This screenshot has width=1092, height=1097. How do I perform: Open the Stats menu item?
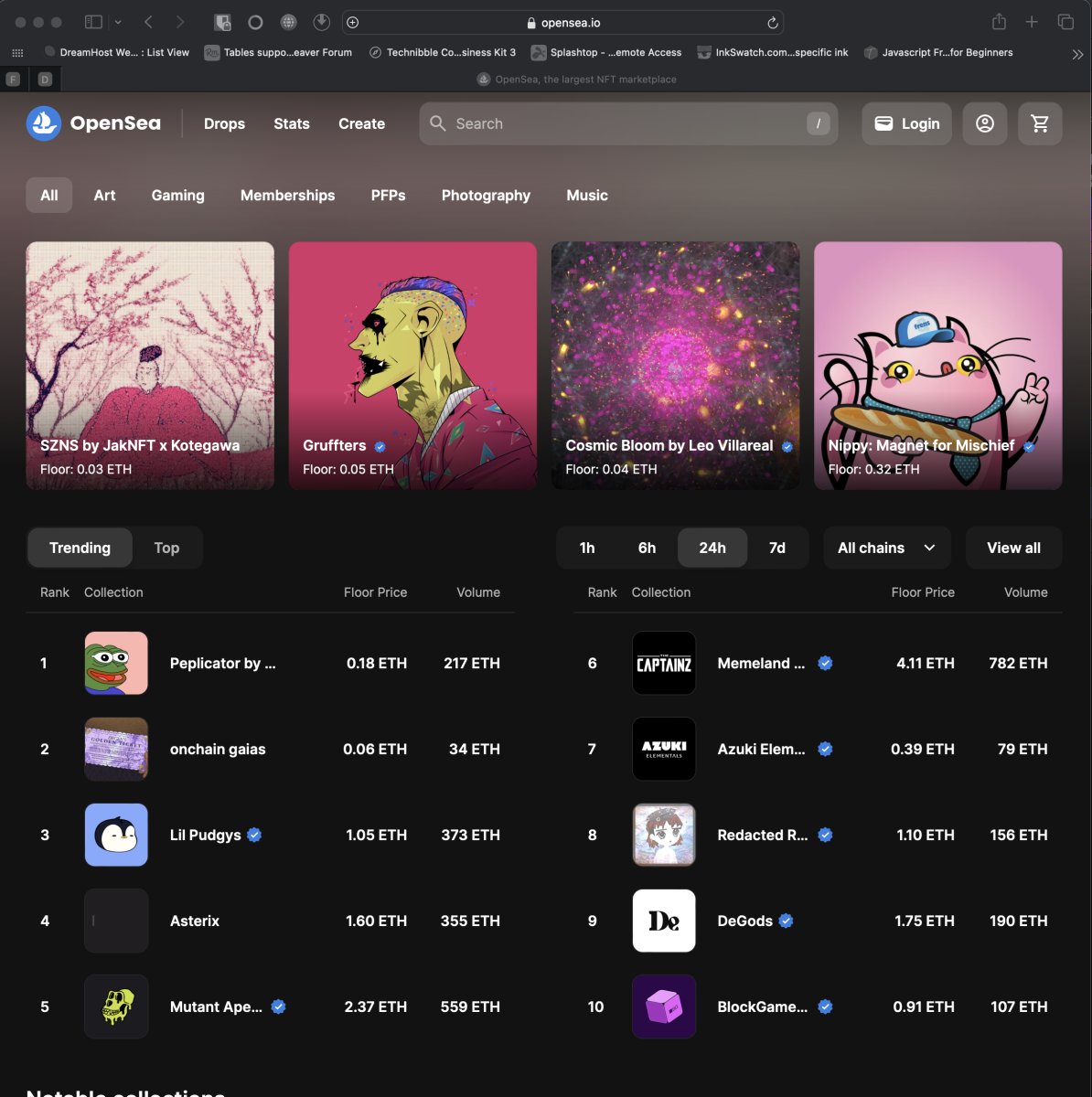pos(291,123)
